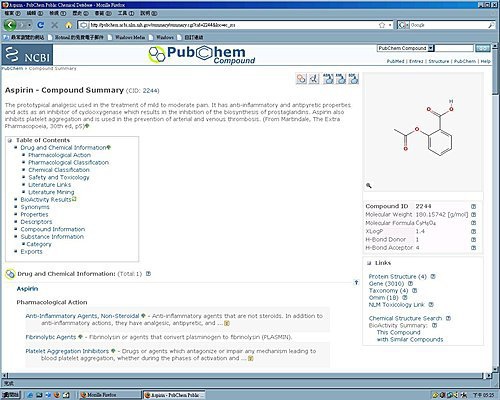Collapse the Table of Contents box
The image size is (500, 400).
[10, 140]
